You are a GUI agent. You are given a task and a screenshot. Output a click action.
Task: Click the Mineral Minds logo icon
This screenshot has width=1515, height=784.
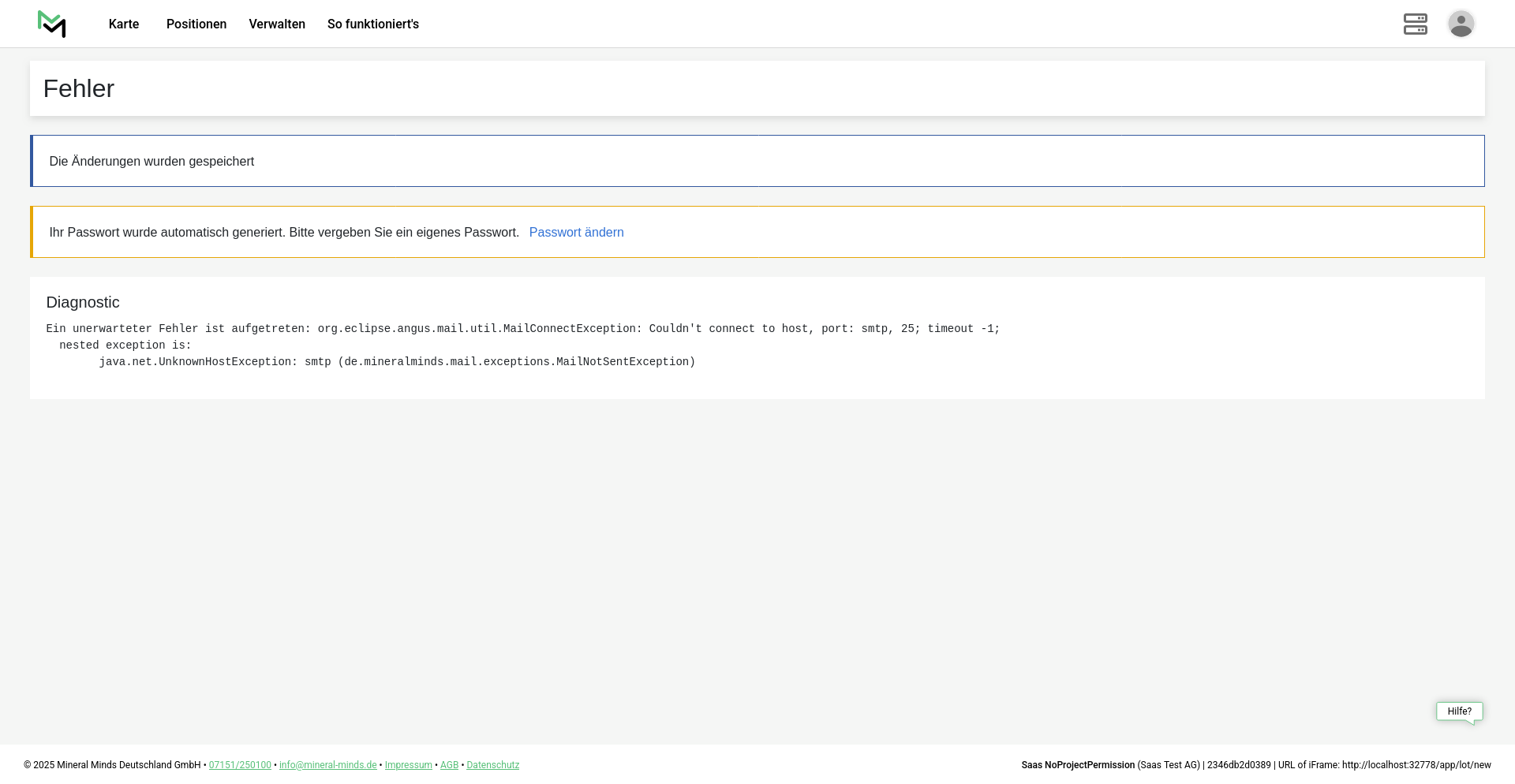click(x=52, y=24)
